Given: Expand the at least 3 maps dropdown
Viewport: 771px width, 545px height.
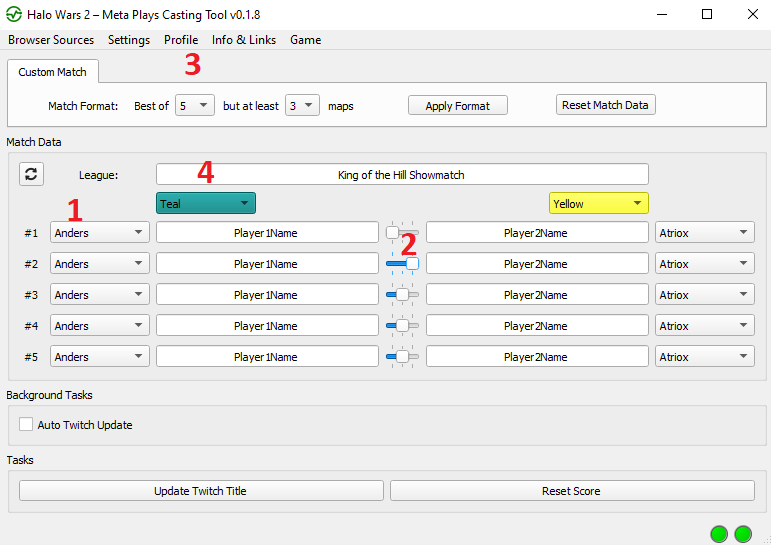Looking at the screenshot, I should tap(302, 105).
